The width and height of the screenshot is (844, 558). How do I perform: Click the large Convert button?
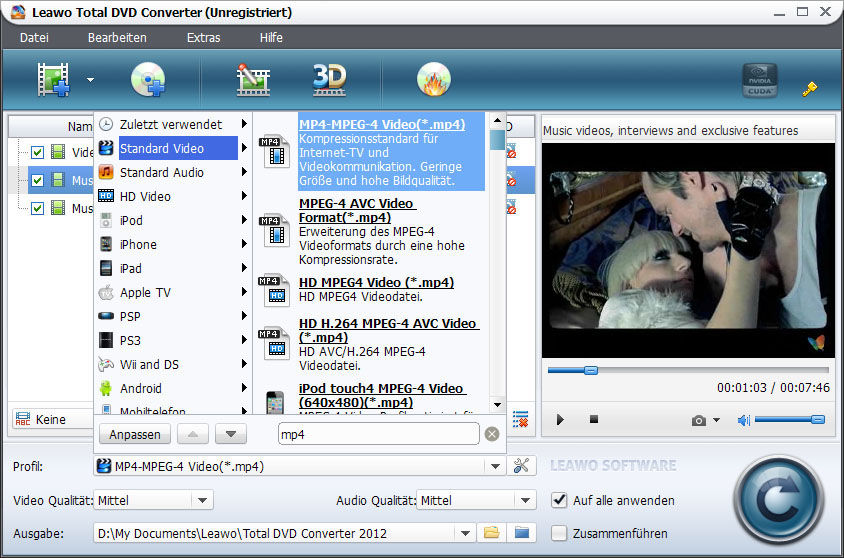778,500
